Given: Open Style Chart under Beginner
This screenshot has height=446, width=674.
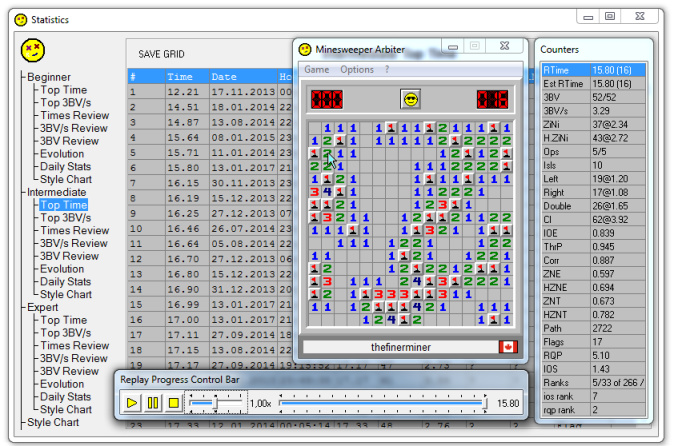Looking at the screenshot, I should point(66,180).
